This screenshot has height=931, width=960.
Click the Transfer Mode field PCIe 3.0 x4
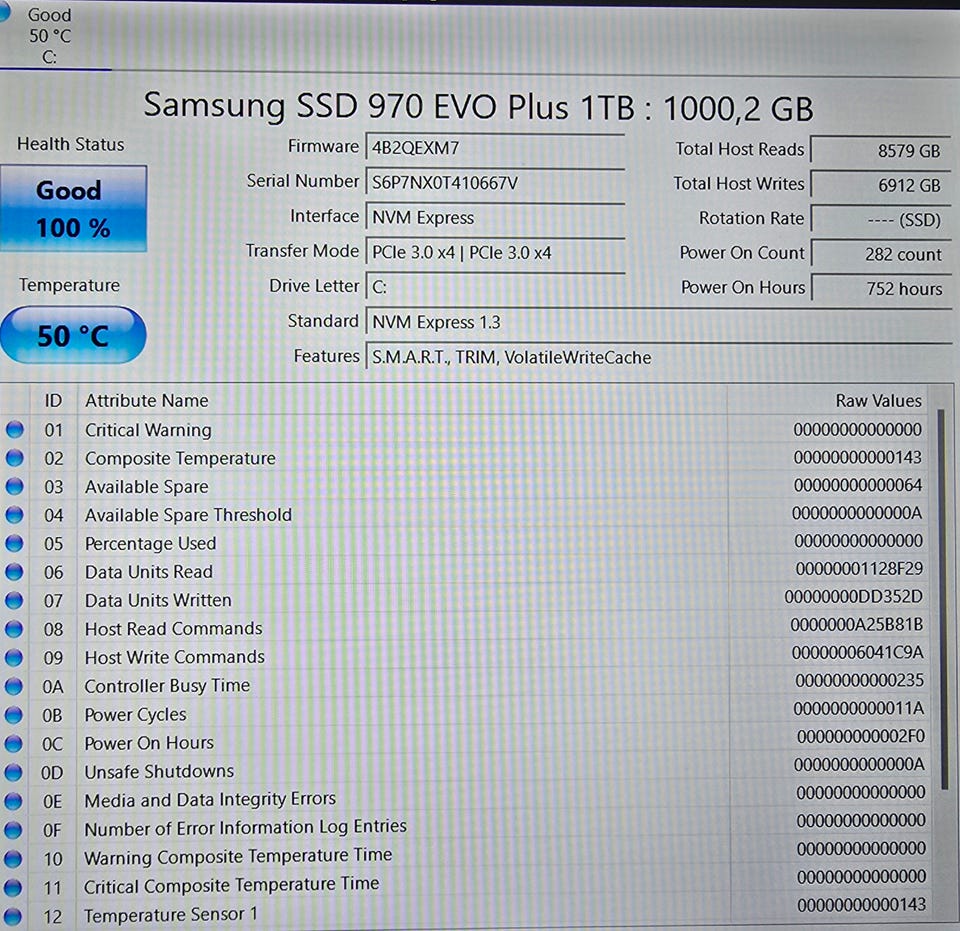pos(495,253)
